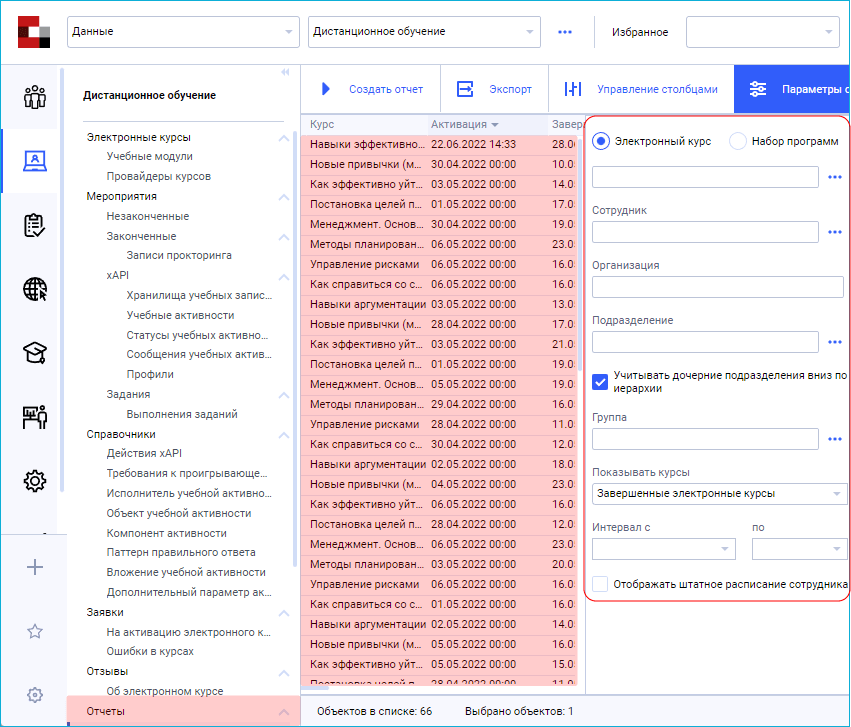
Task: Click the plus icon in the lower sidebar
Action: pyautogui.click(x=35, y=566)
